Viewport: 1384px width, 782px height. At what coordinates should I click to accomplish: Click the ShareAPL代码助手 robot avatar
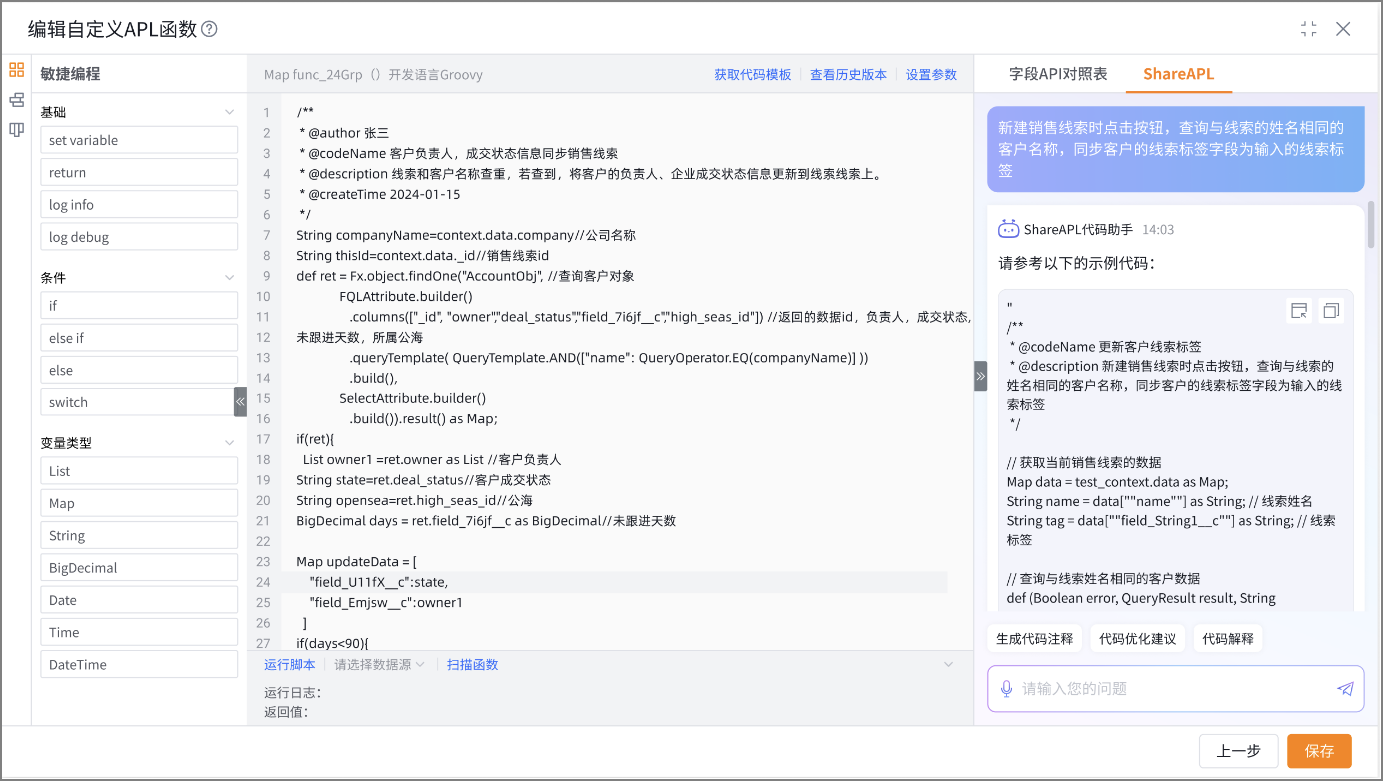(1008, 229)
